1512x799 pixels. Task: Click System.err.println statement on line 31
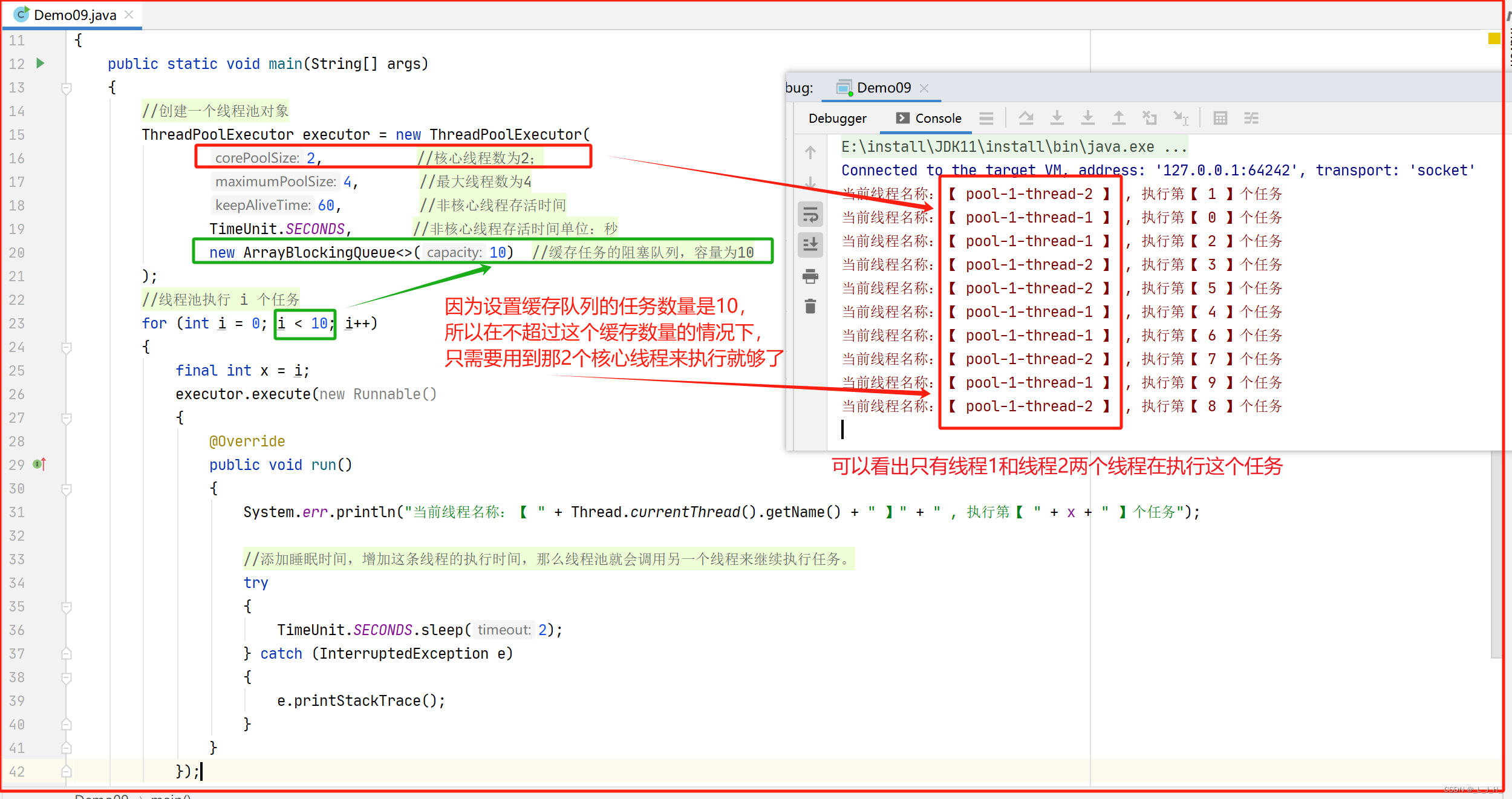(x=722, y=512)
